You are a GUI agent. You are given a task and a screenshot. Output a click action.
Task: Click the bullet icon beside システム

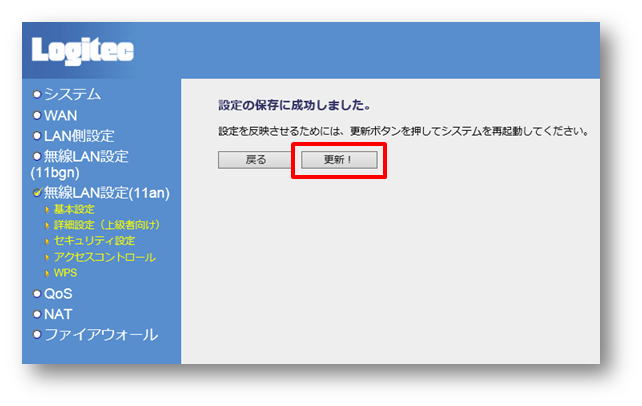37,95
